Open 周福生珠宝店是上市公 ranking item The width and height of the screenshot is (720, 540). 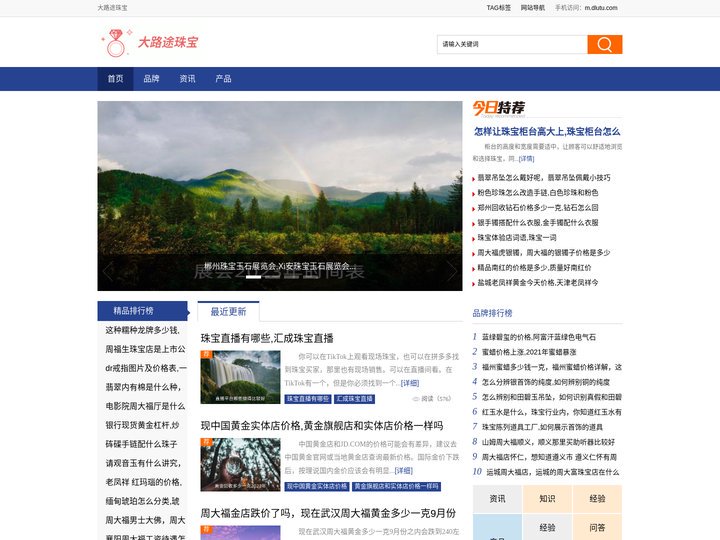click(146, 349)
